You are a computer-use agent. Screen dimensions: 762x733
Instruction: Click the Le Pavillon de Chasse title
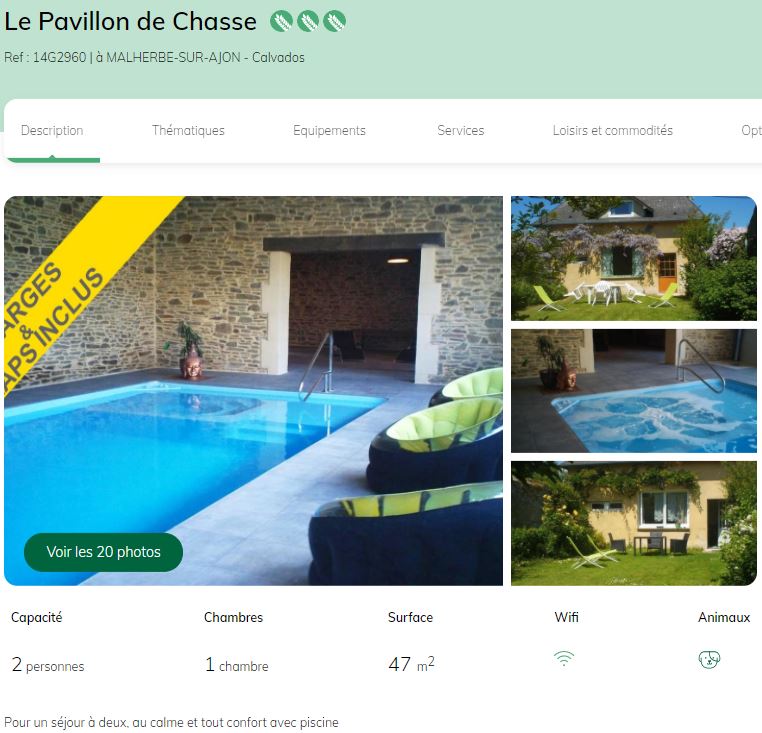(x=130, y=21)
